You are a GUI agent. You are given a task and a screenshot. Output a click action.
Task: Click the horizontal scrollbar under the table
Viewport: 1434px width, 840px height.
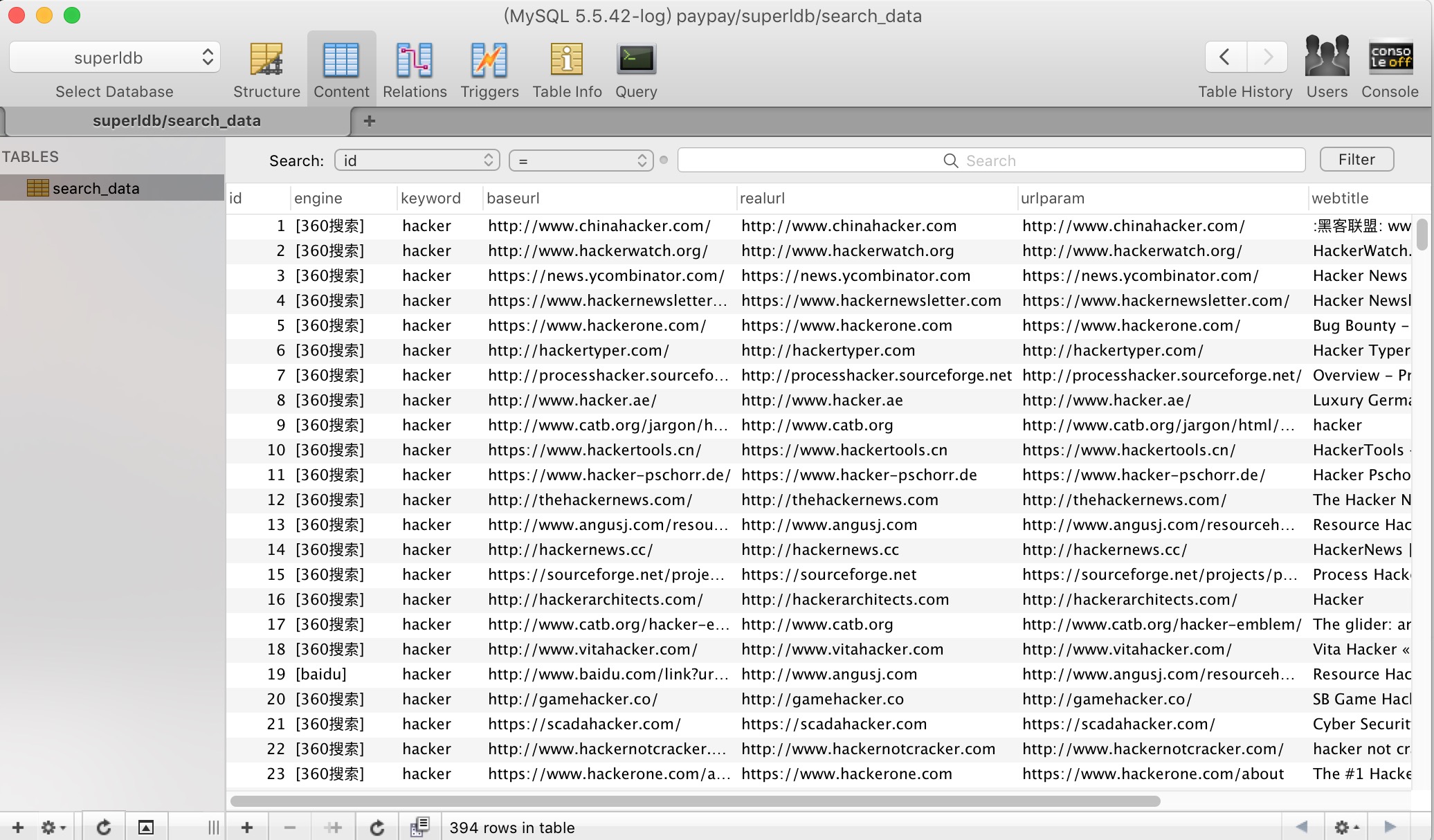tap(695, 801)
